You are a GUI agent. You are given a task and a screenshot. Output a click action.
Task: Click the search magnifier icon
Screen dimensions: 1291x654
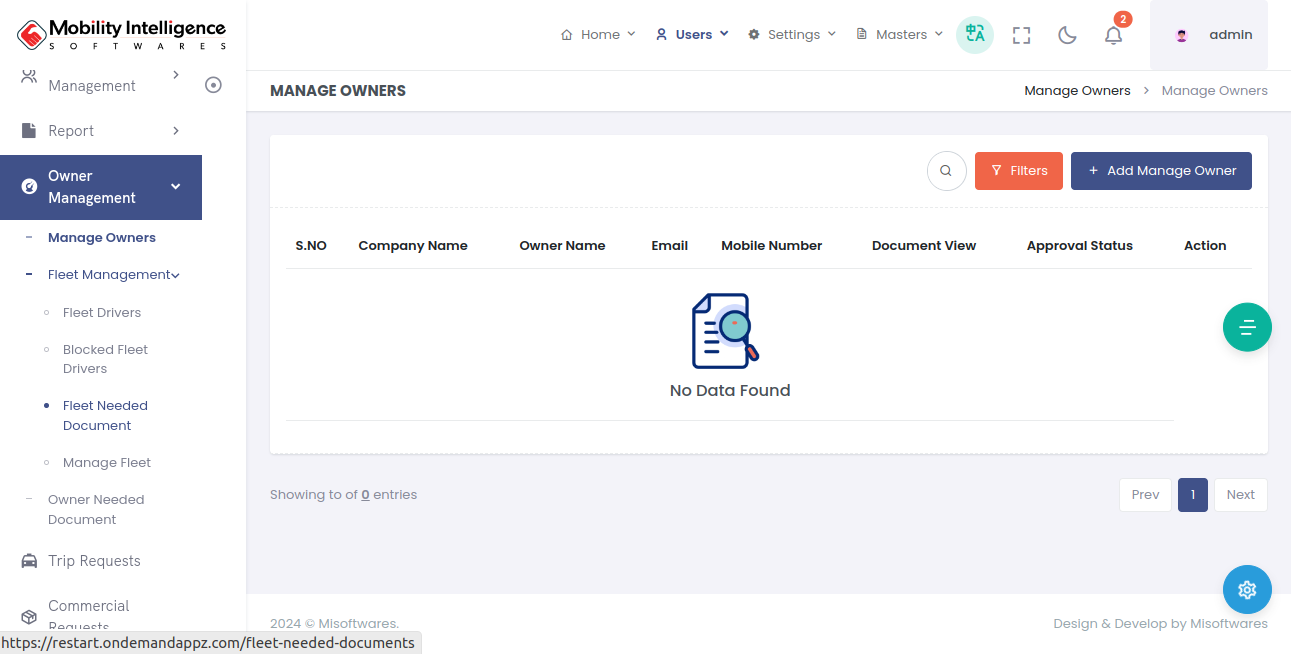coord(946,171)
